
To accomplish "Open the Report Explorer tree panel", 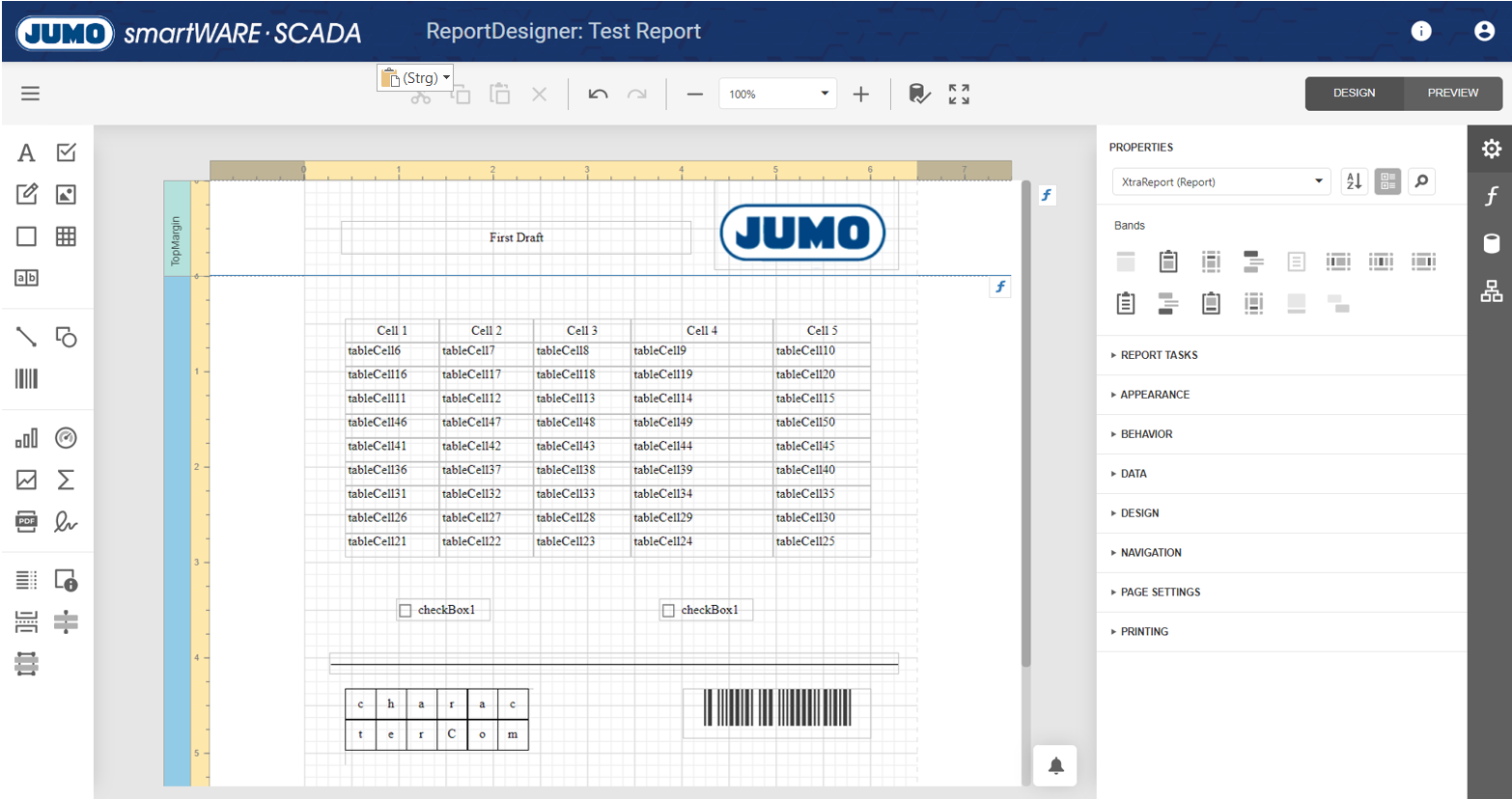I will coord(1491,290).
